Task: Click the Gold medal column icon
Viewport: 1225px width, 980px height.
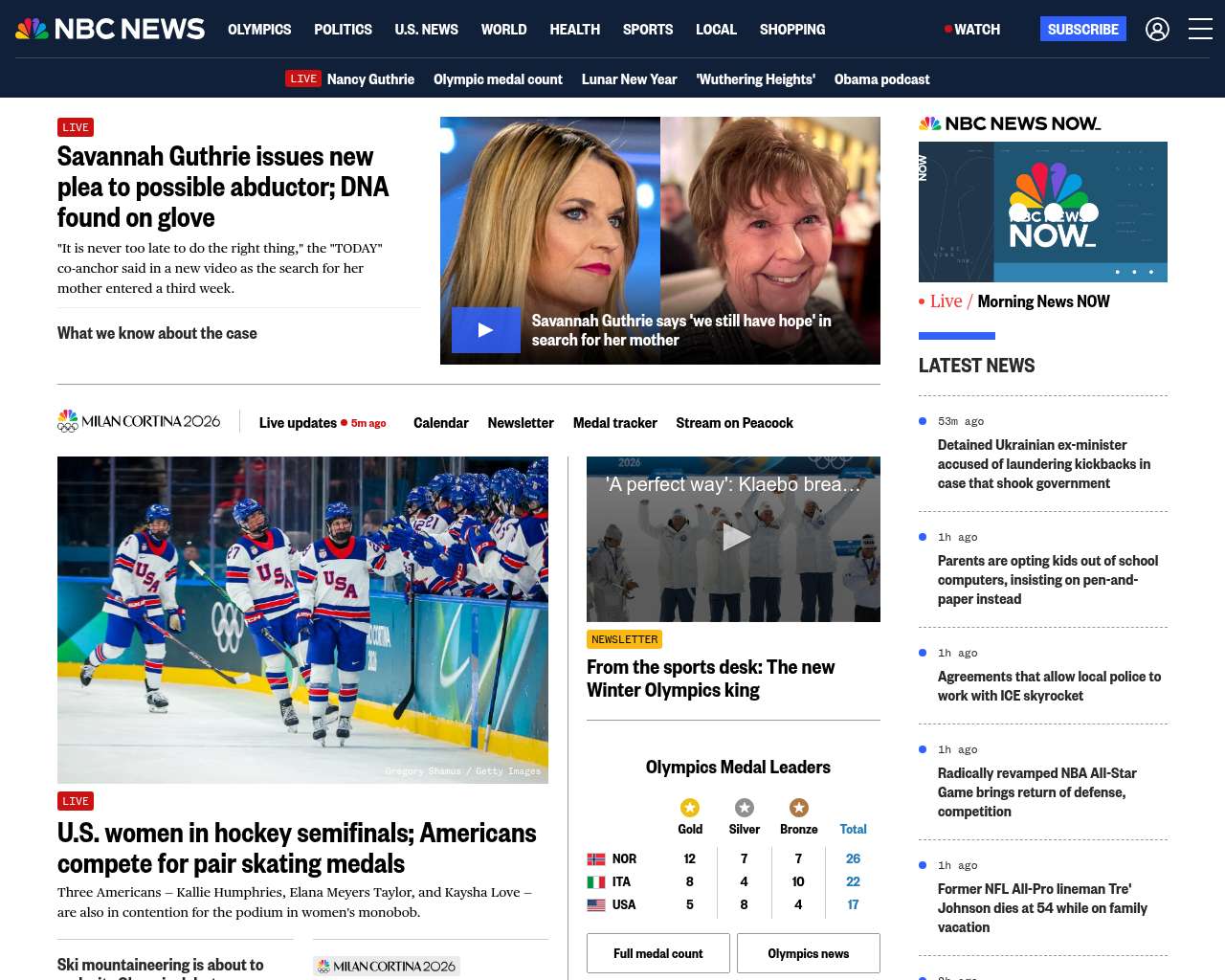Action: click(690, 808)
